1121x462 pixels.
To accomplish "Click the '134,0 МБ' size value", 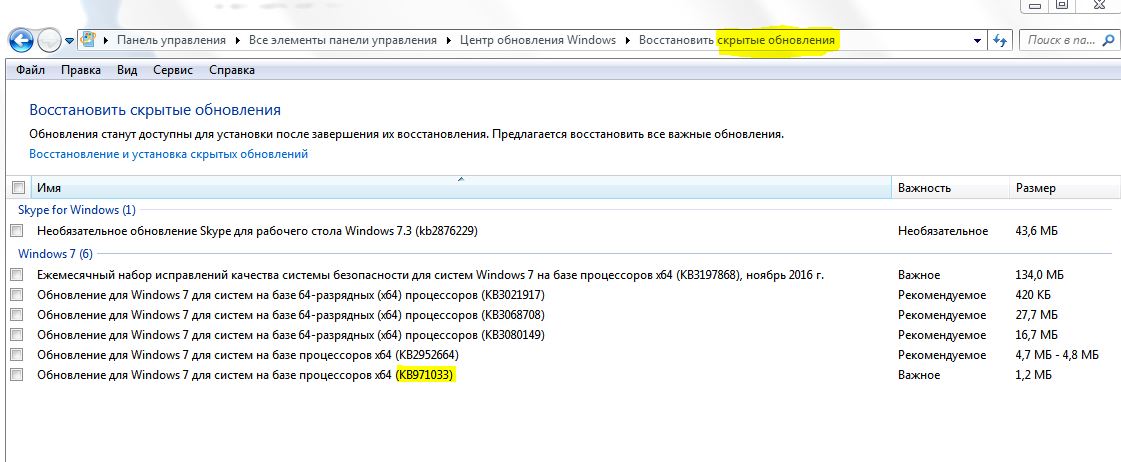I will (1039, 275).
